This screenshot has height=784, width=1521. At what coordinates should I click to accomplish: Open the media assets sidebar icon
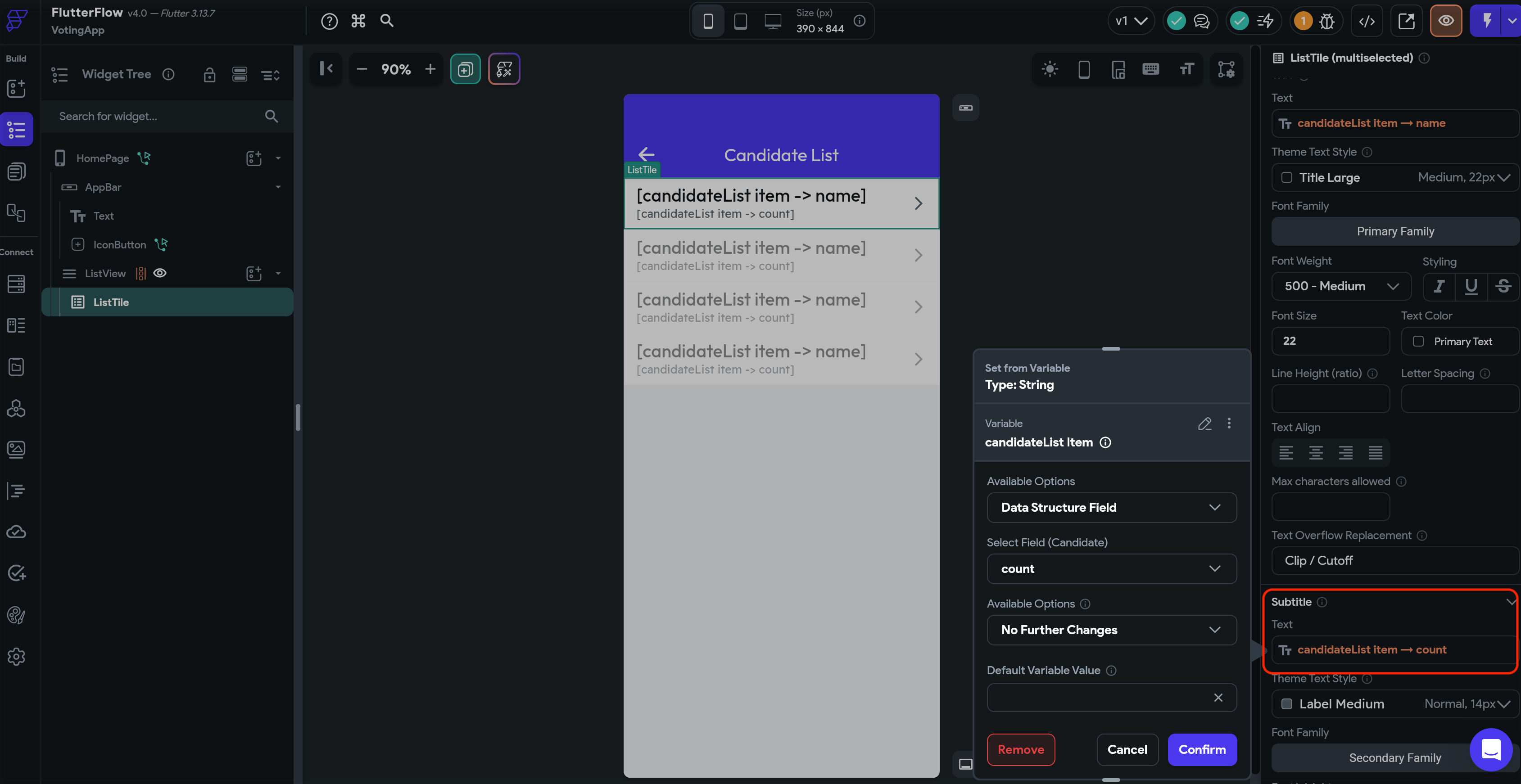point(17,449)
